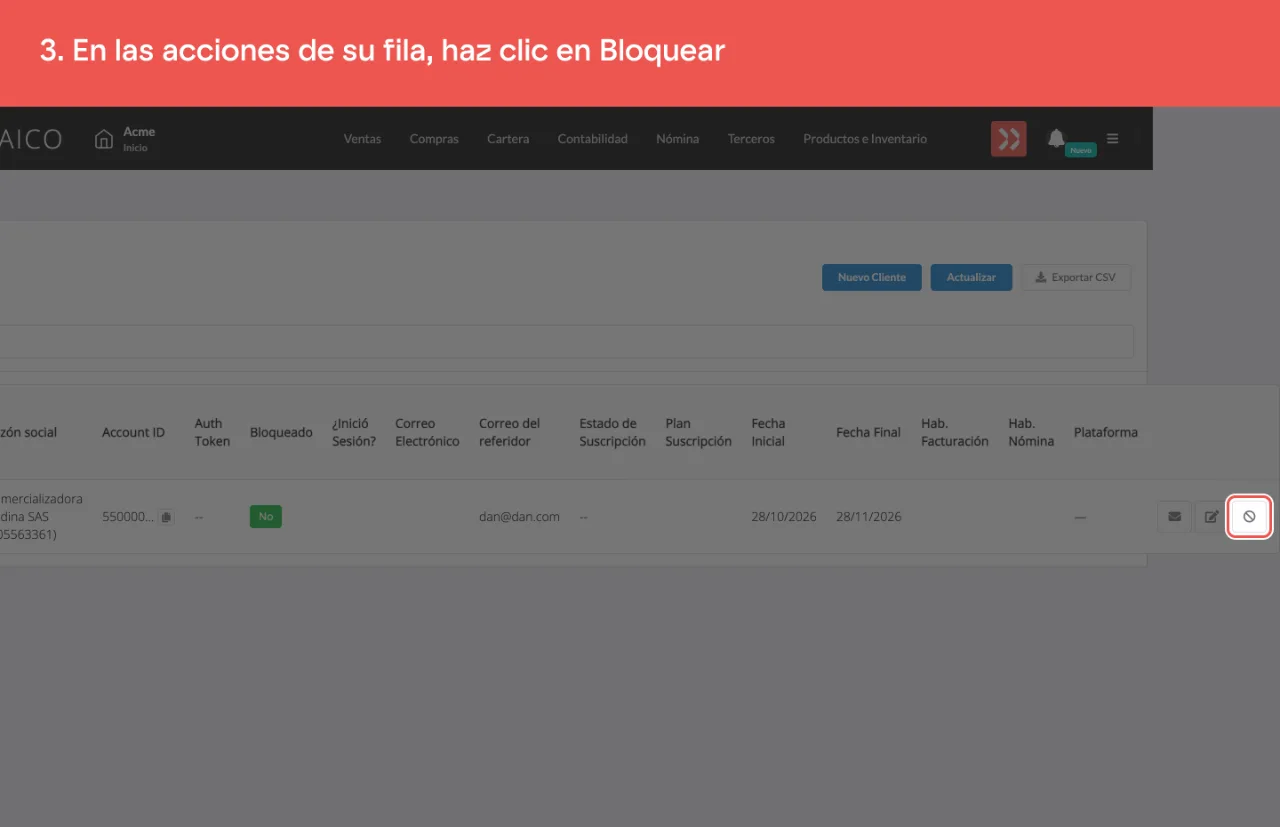Click the Exportar CSV button
This screenshot has width=1280, height=827.
click(1076, 277)
